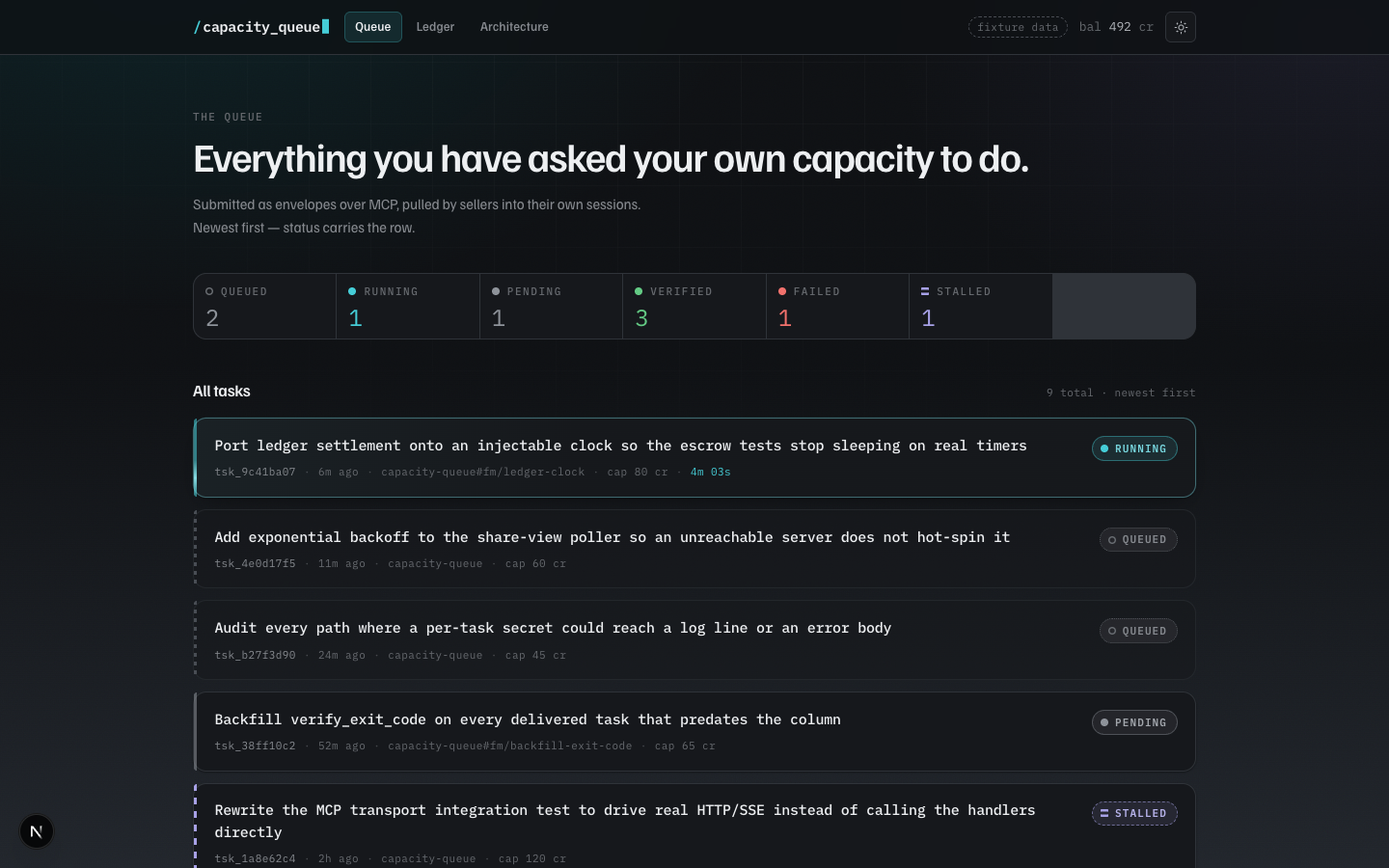
Task: Click the fixture data badge
Action: pos(1018,27)
